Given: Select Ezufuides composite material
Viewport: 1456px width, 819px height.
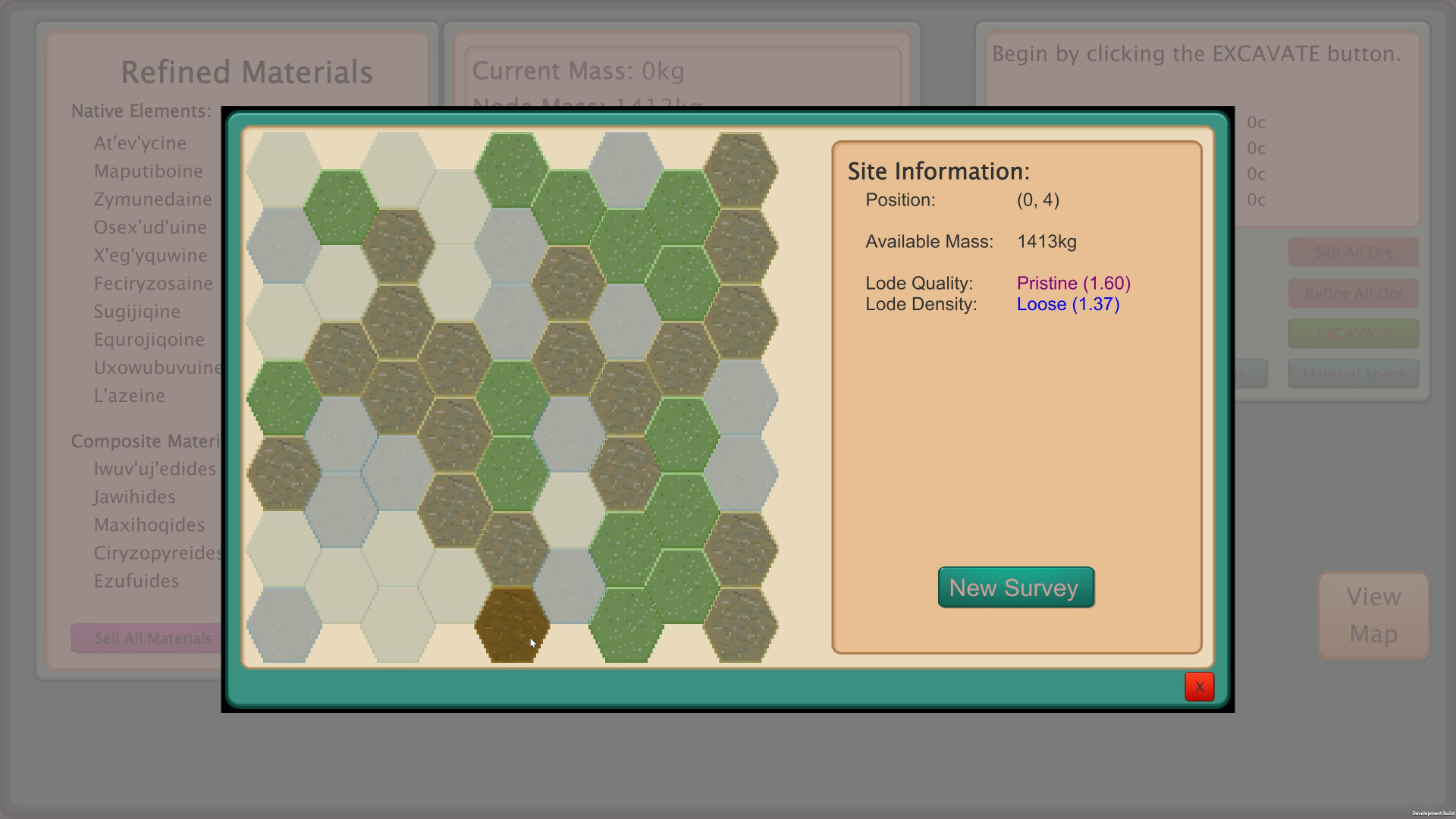Looking at the screenshot, I should tap(136, 582).
